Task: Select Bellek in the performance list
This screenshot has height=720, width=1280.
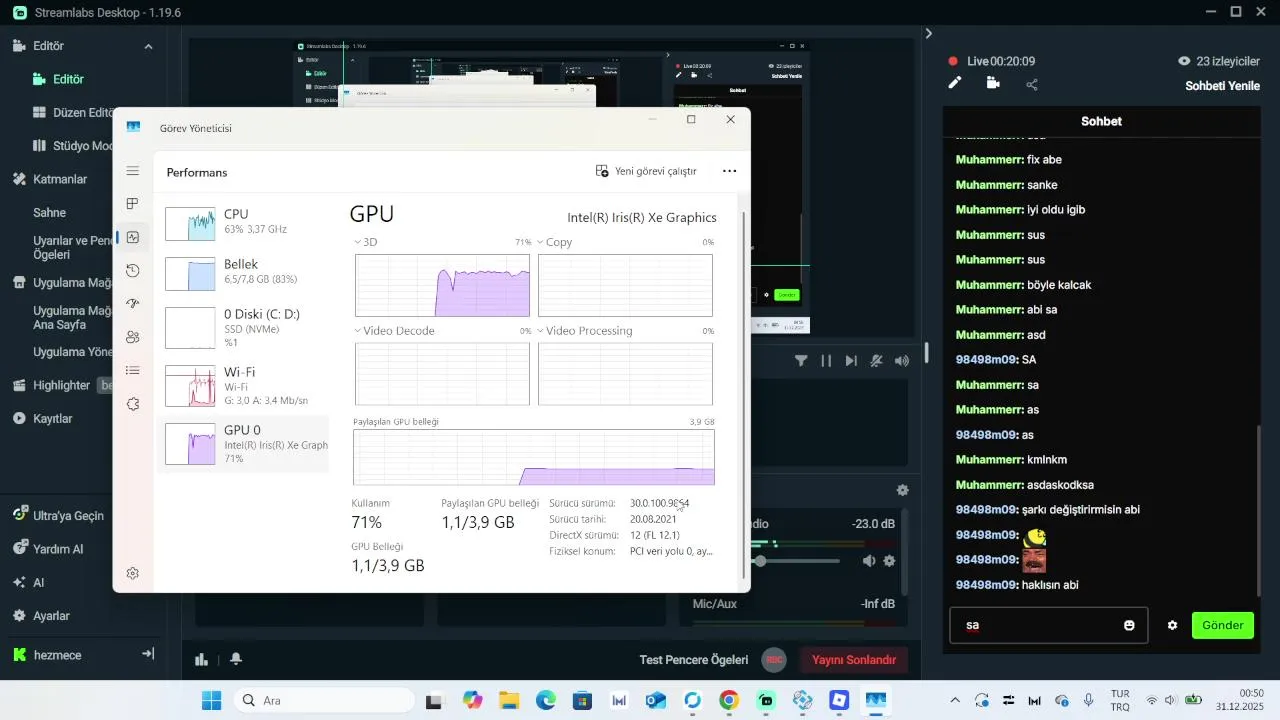Action: [x=244, y=272]
